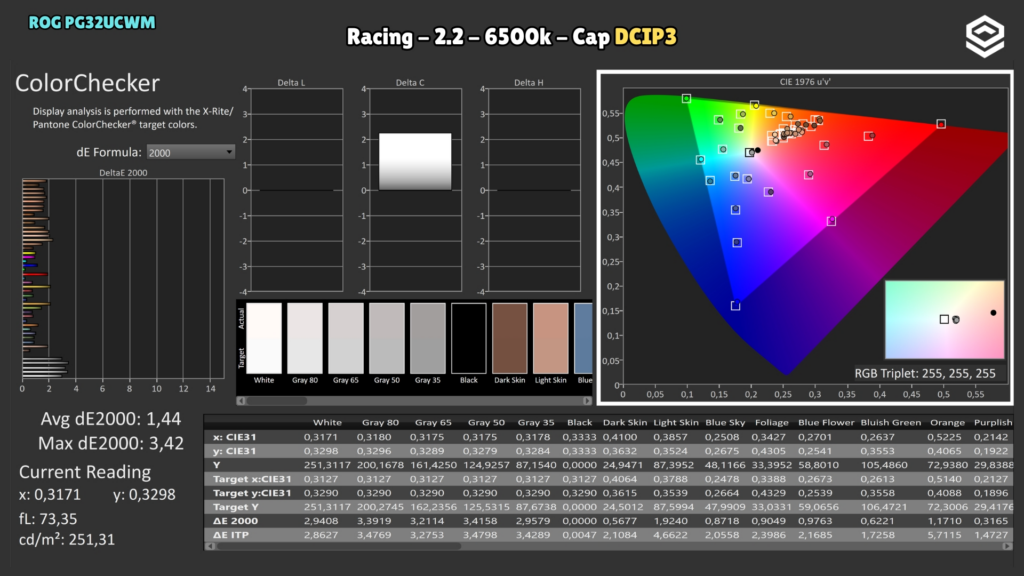
Task: Click swatch strip right scroll arrow
Action: coord(587,401)
